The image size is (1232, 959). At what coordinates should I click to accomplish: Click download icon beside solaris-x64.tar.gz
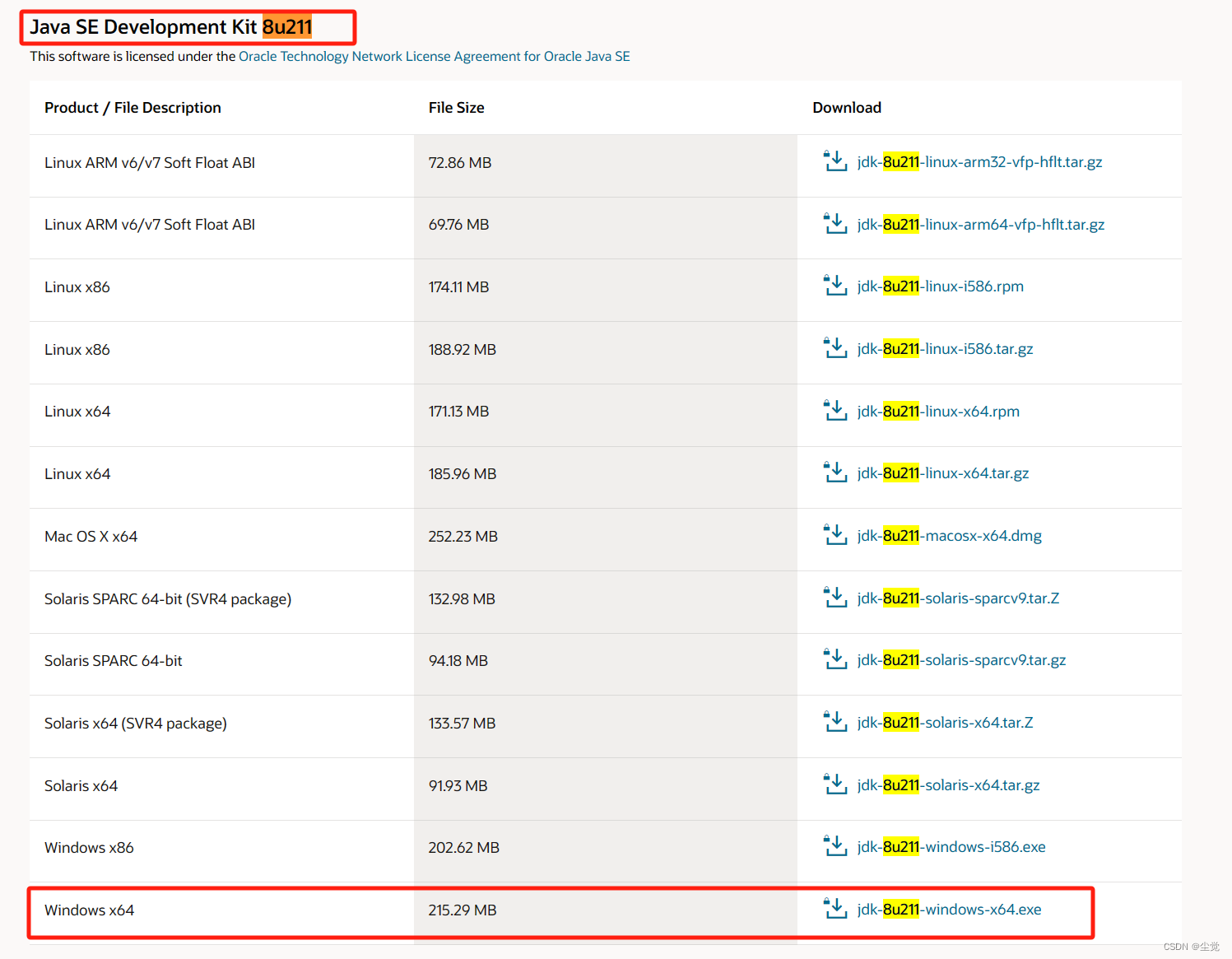tap(835, 784)
